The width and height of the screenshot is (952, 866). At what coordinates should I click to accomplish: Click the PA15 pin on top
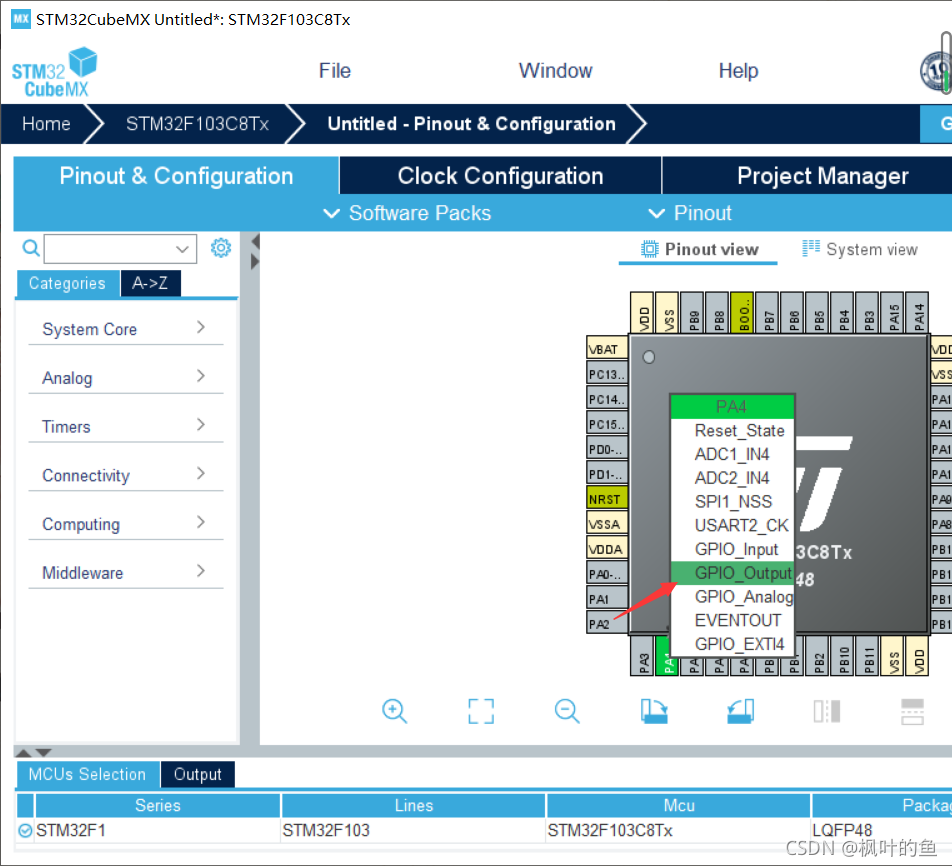[892, 313]
